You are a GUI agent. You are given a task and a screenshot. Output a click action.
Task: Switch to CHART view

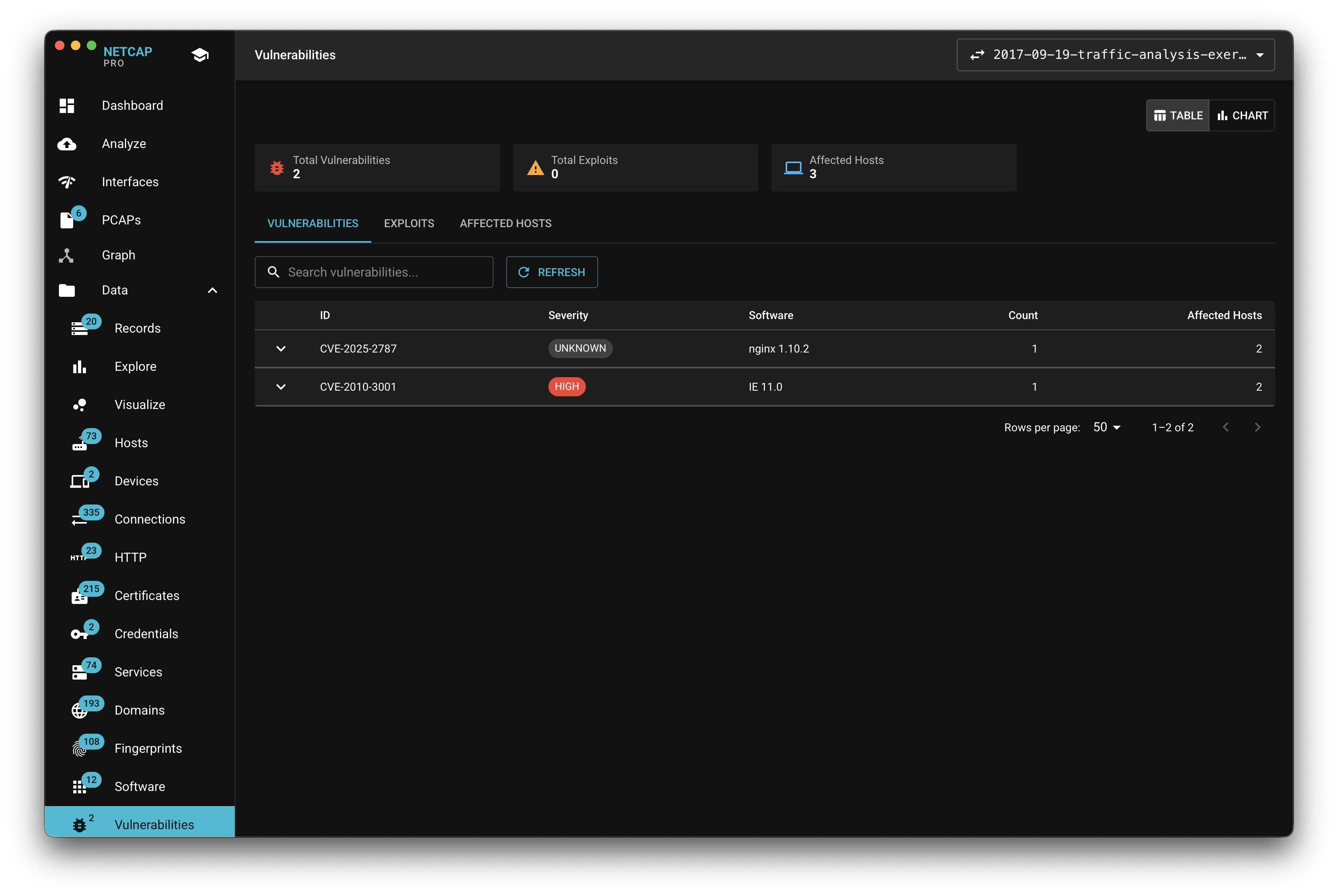(1242, 115)
